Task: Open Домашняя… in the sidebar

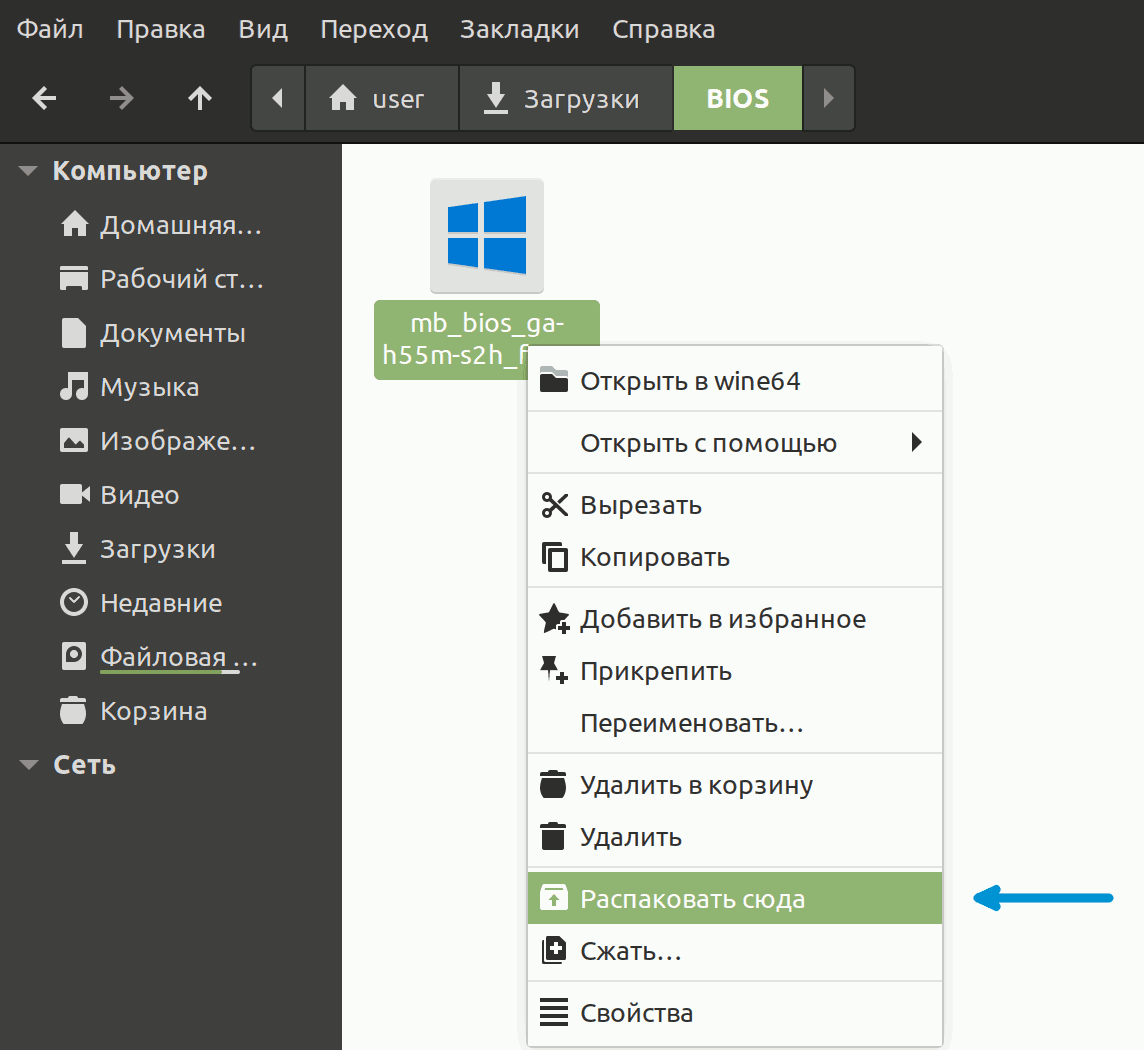Action: 181,225
